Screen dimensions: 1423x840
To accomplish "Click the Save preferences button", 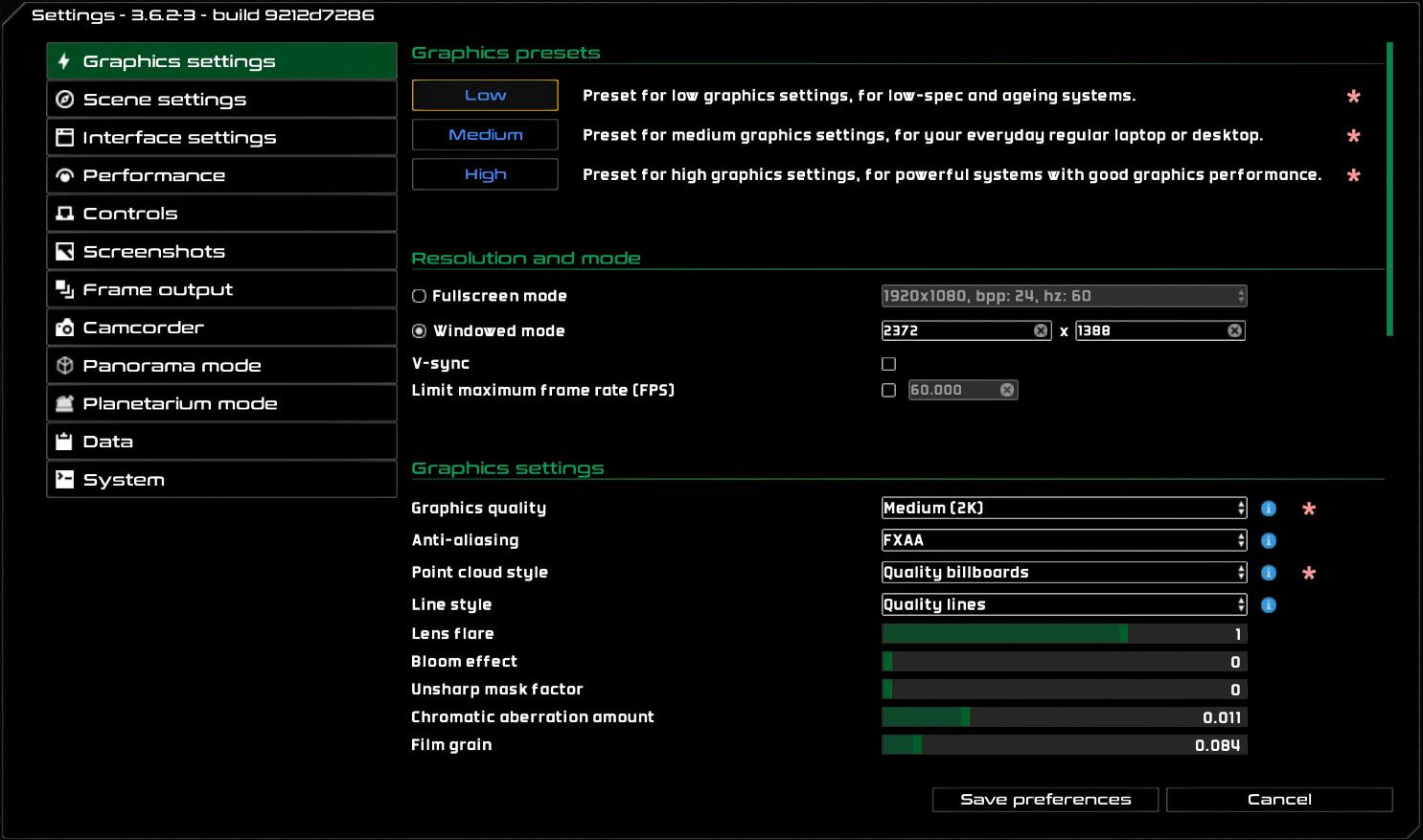I will [1044, 800].
